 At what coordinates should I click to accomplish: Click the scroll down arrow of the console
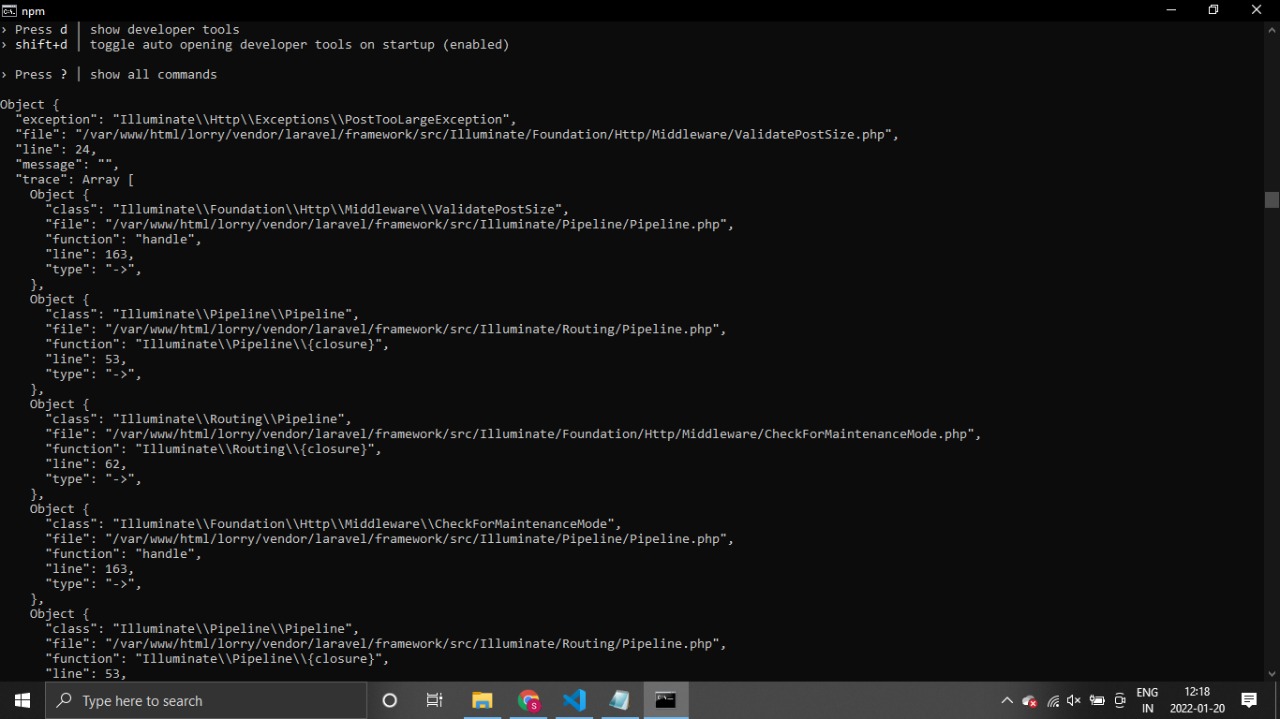pyautogui.click(x=1271, y=674)
